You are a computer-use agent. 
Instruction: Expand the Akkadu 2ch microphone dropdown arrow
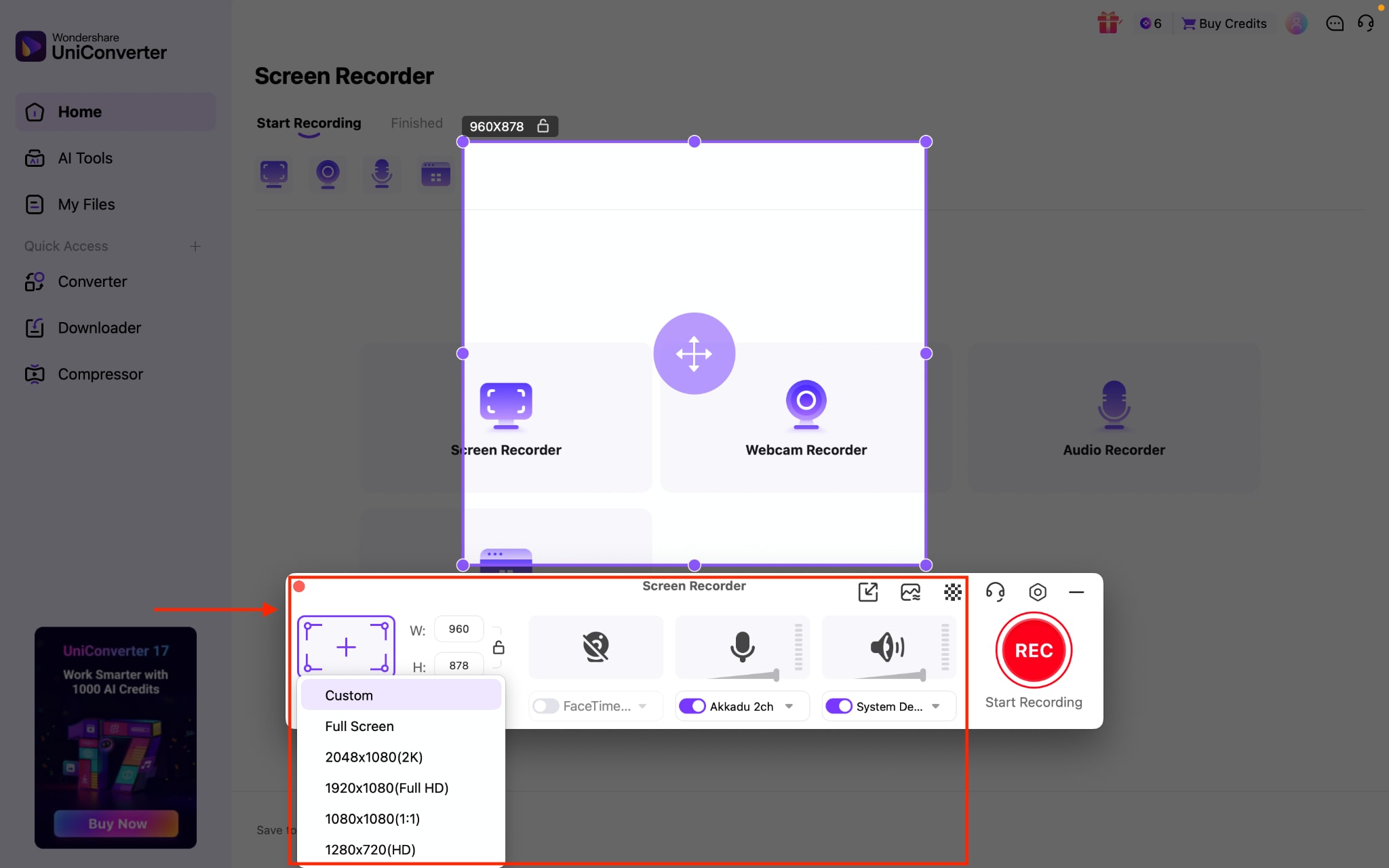(x=789, y=706)
